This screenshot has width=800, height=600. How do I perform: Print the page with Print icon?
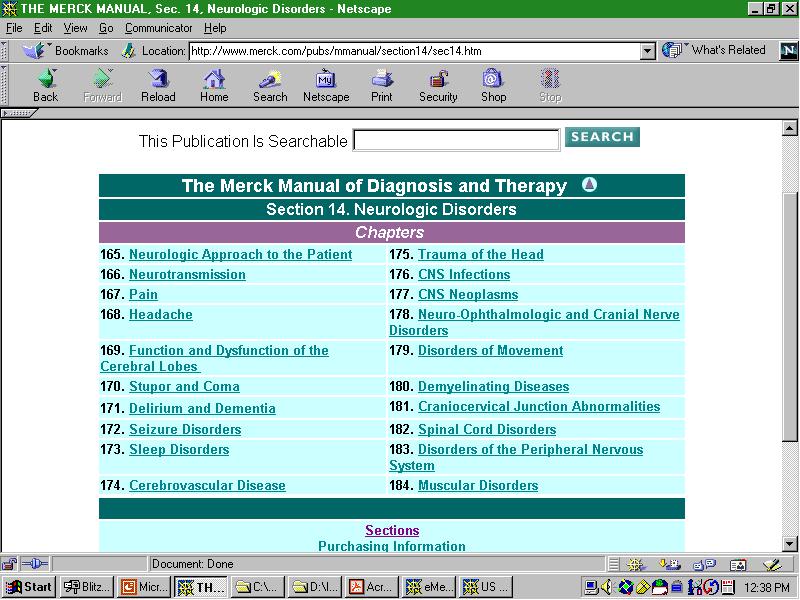(x=382, y=79)
